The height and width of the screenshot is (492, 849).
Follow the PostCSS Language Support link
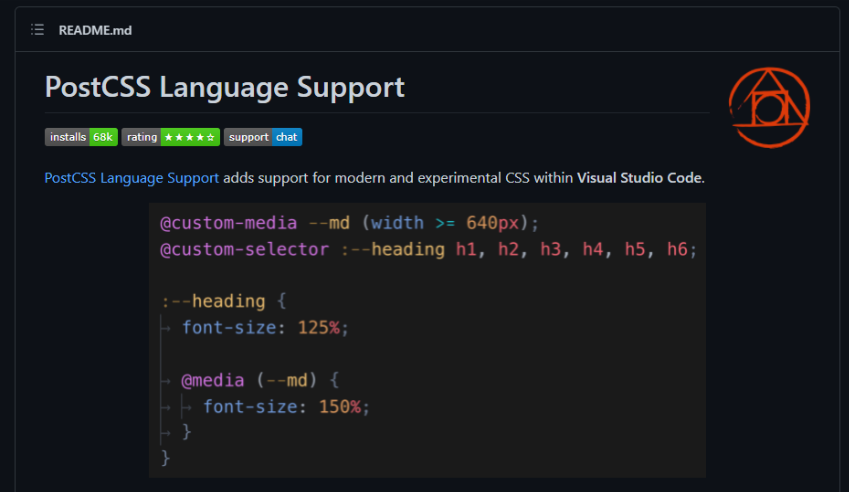pos(132,178)
